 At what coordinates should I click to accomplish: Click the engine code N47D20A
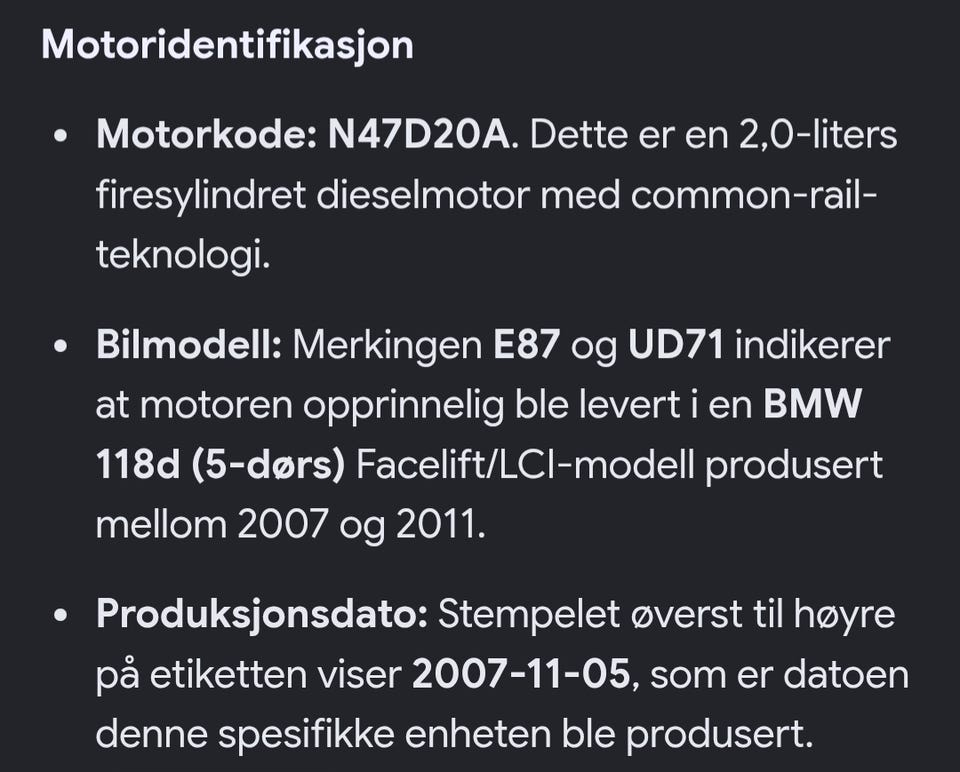[x=419, y=134]
